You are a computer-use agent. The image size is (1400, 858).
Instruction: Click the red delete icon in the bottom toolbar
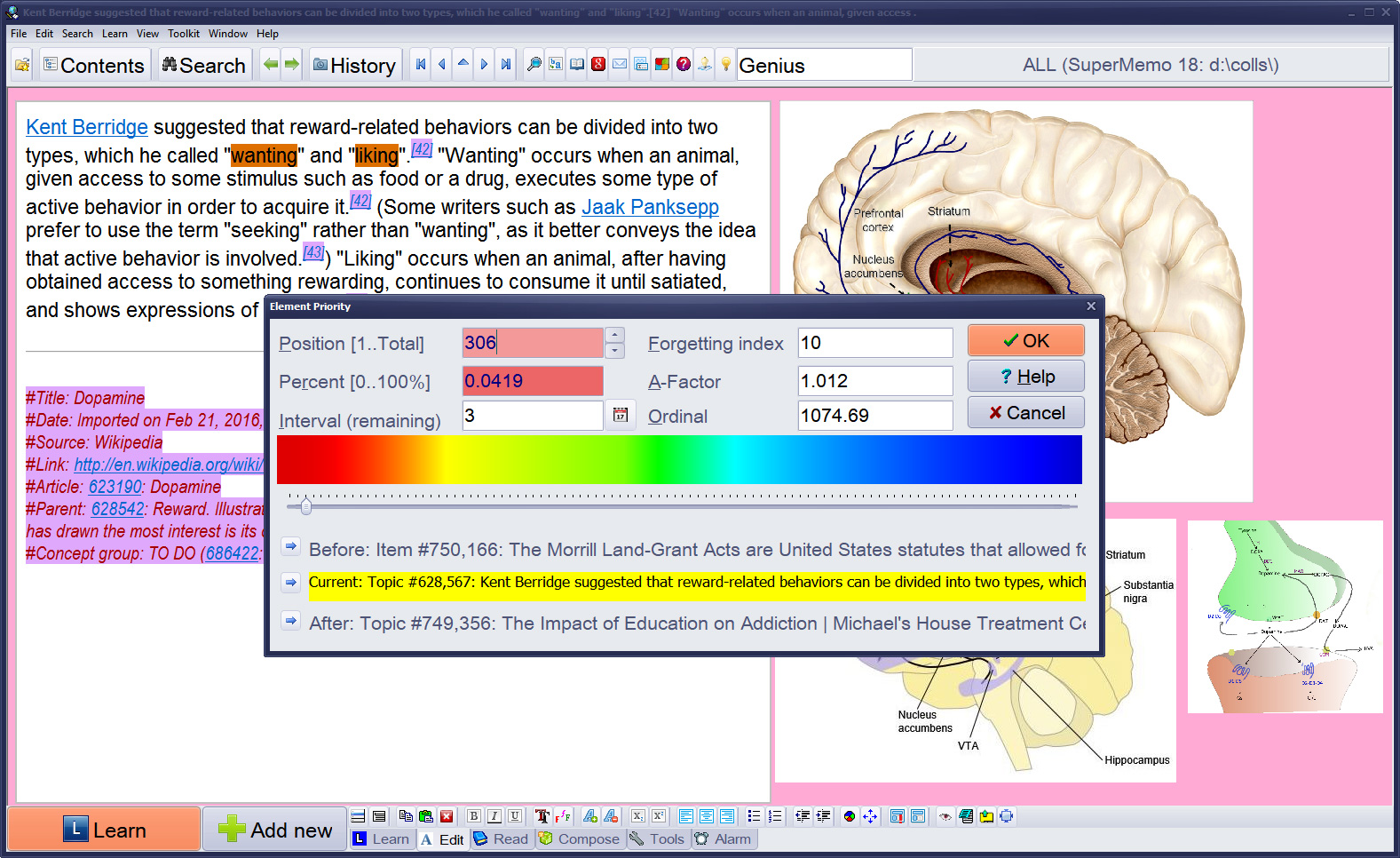[x=447, y=816]
